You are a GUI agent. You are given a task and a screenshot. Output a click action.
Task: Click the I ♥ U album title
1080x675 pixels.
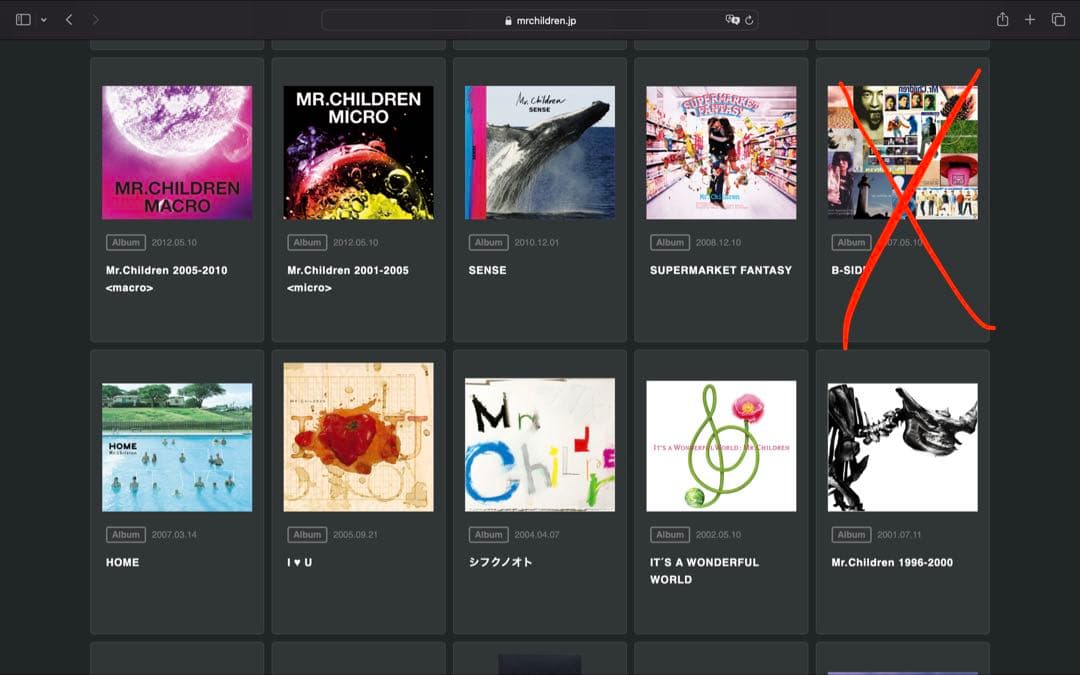300,562
